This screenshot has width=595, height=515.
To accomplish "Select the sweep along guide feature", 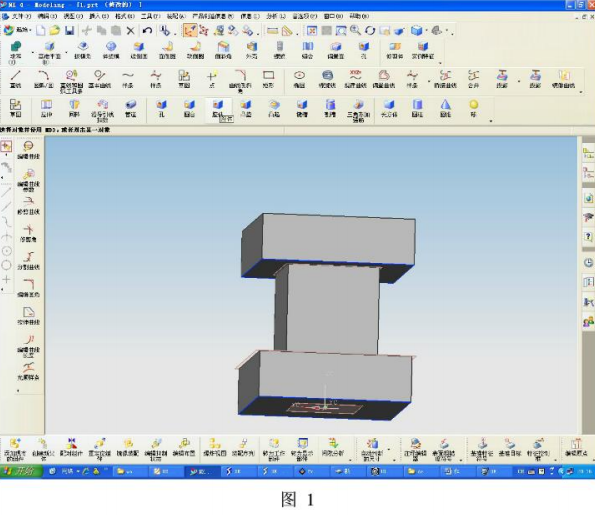I will (102, 110).
